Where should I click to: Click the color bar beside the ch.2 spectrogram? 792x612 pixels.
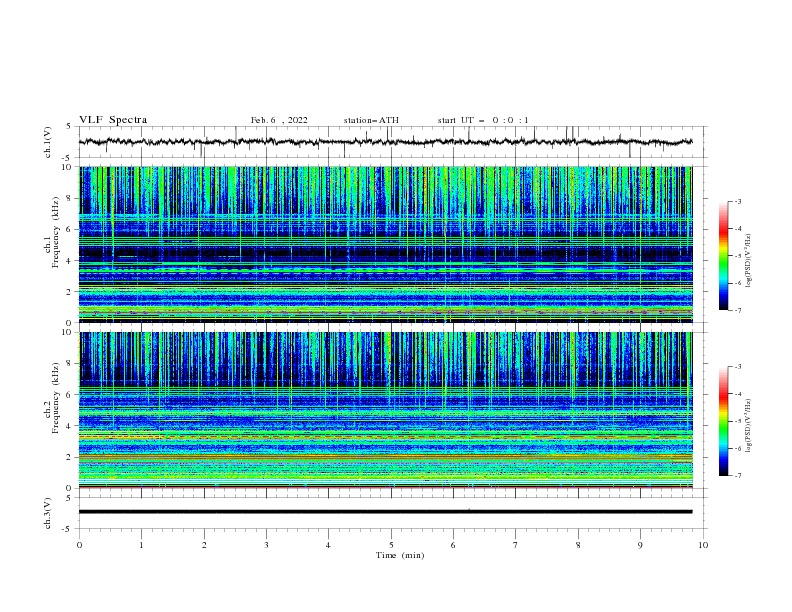(723, 421)
